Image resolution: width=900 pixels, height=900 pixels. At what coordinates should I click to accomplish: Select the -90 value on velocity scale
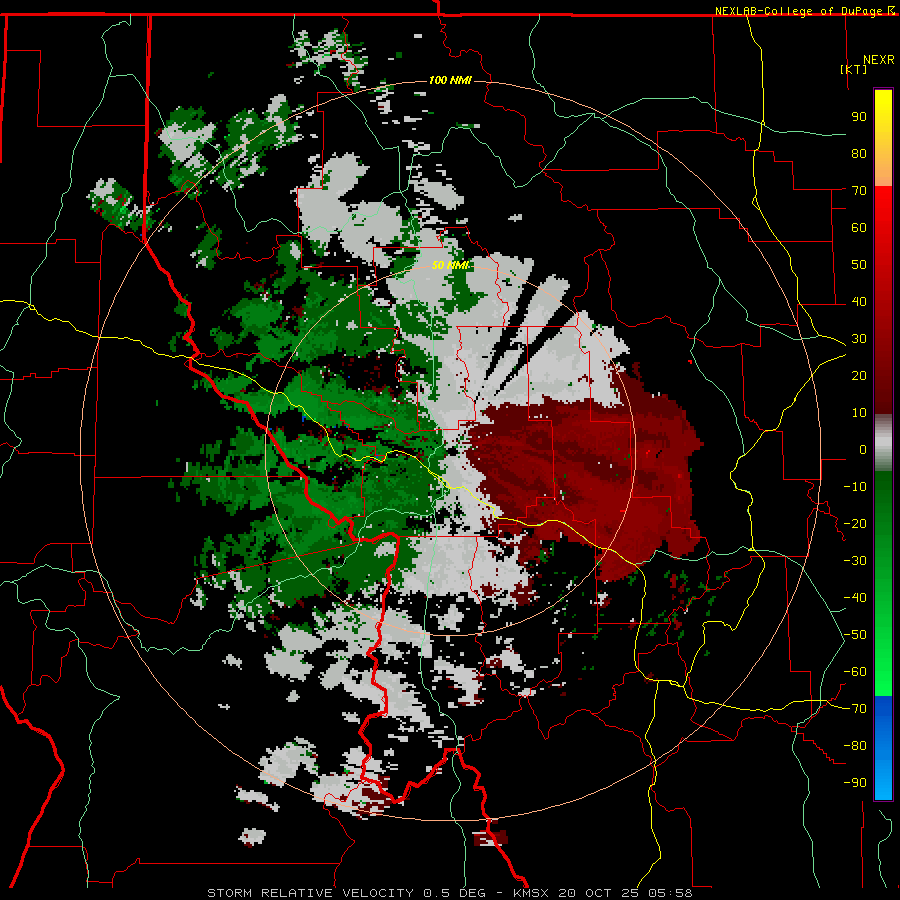point(855,783)
